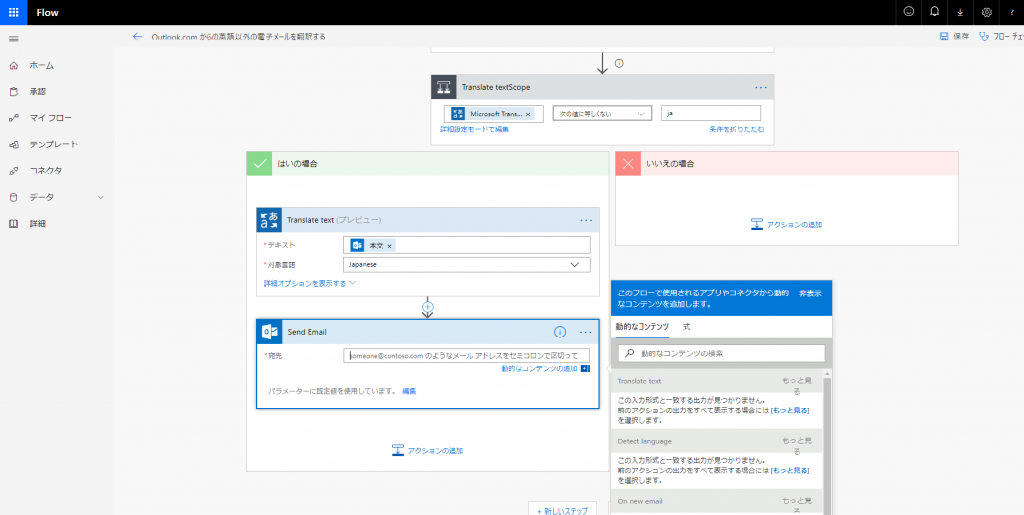The height and width of the screenshot is (515, 1024).
Task: Collapse the sidebar hamburger menu
Action: click(x=13, y=39)
